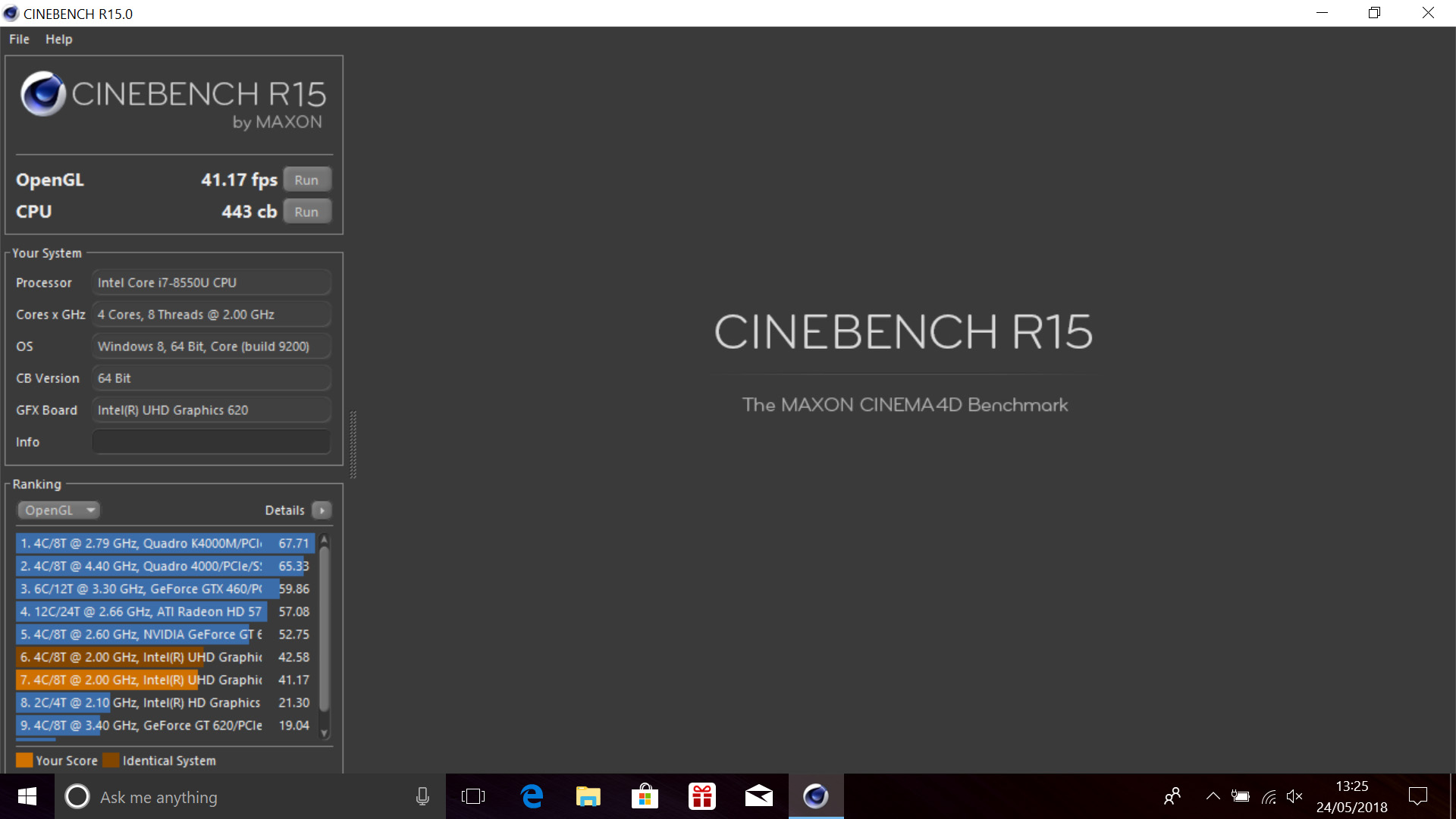The height and width of the screenshot is (819, 1456).
Task: Run the OpenGL benchmark
Action: (306, 180)
